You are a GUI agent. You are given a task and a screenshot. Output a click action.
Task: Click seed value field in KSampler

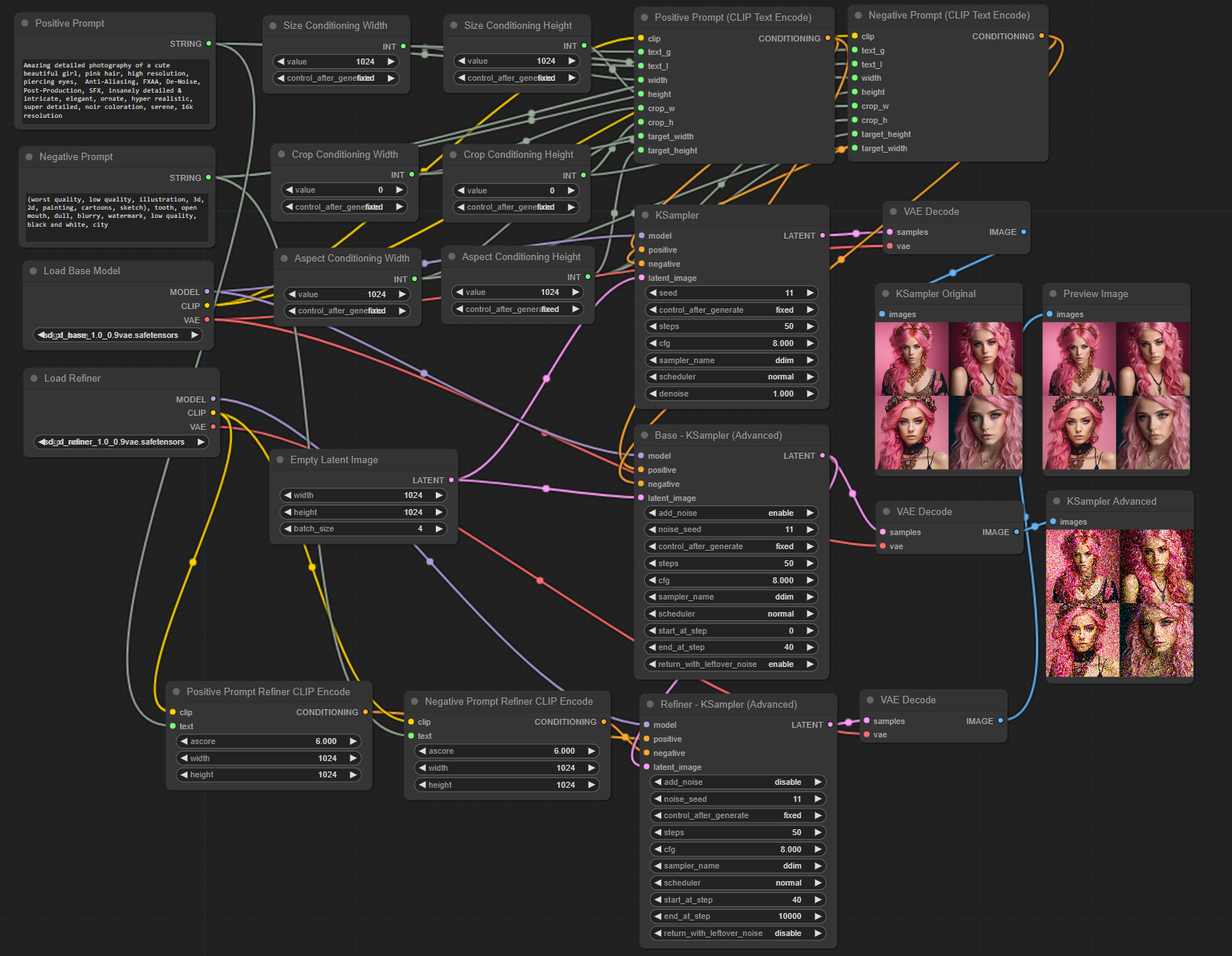pyautogui.click(x=732, y=293)
